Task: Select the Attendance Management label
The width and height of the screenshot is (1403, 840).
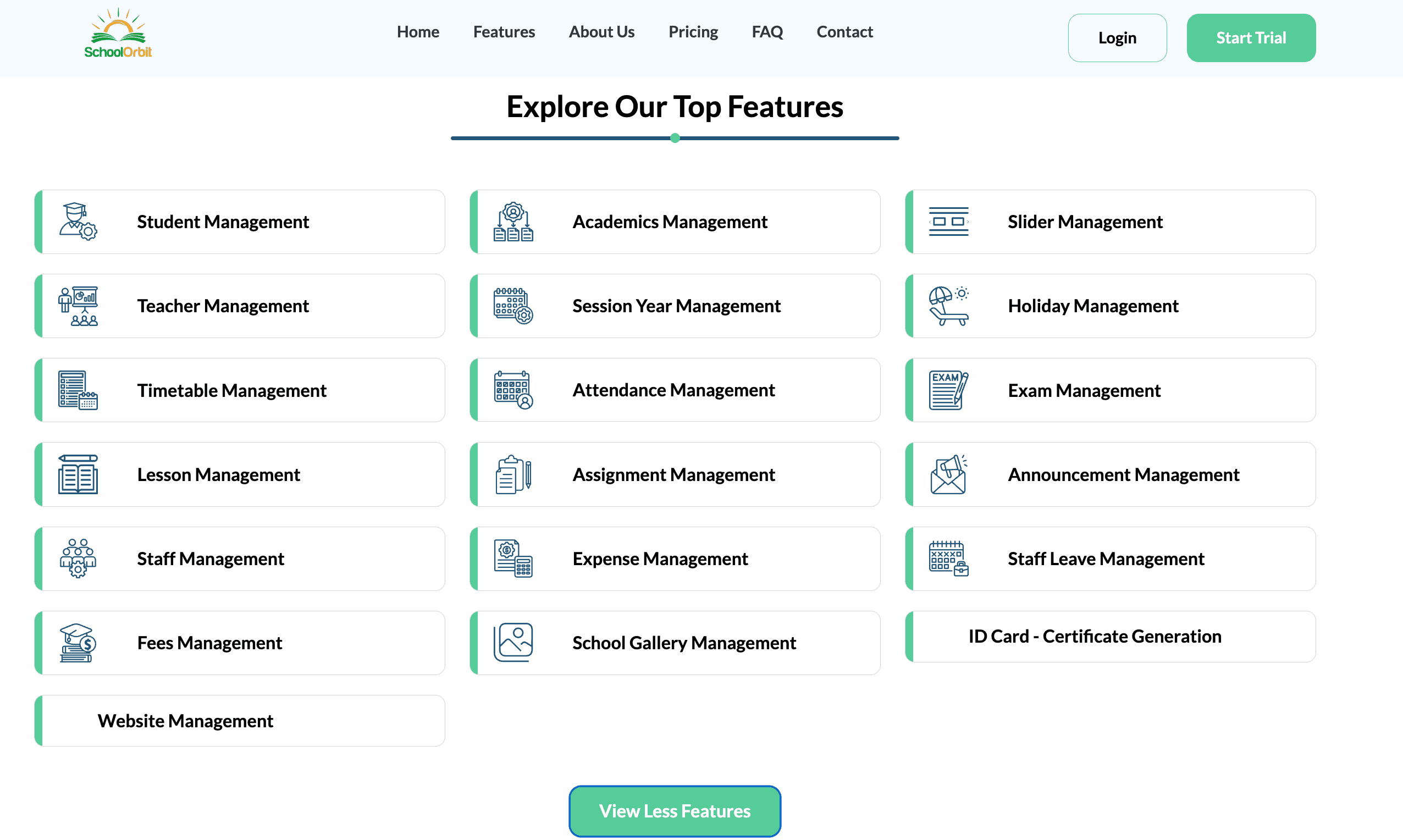Action: [673, 390]
